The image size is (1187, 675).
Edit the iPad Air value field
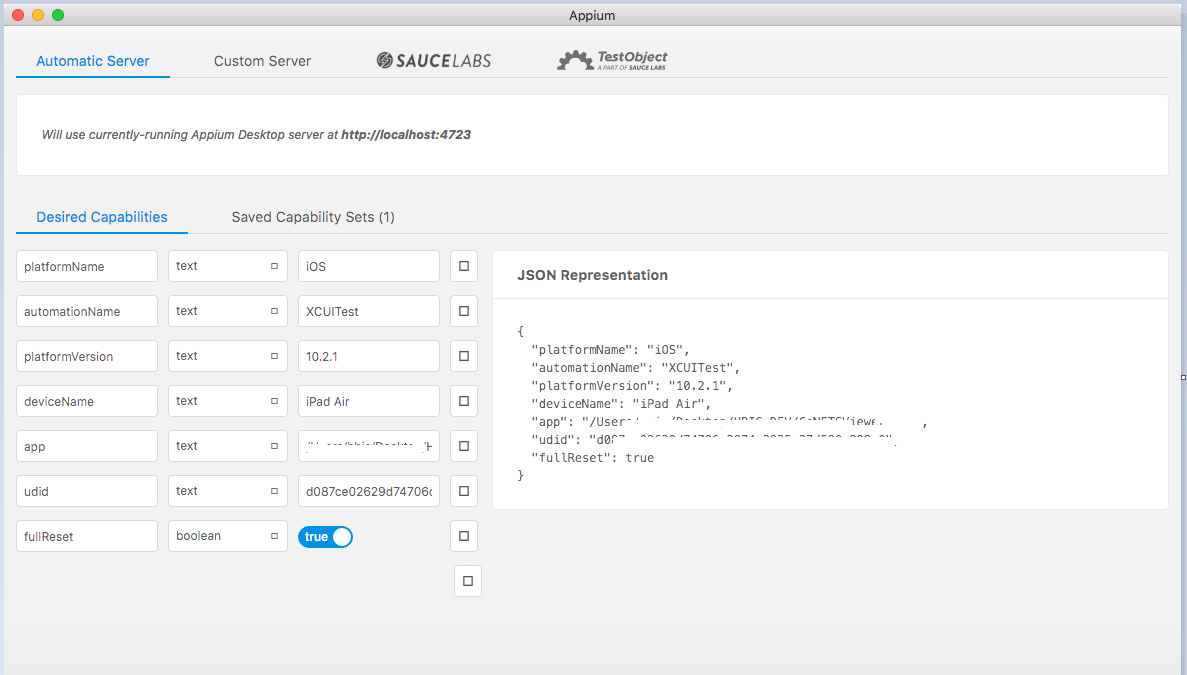coord(369,401)
